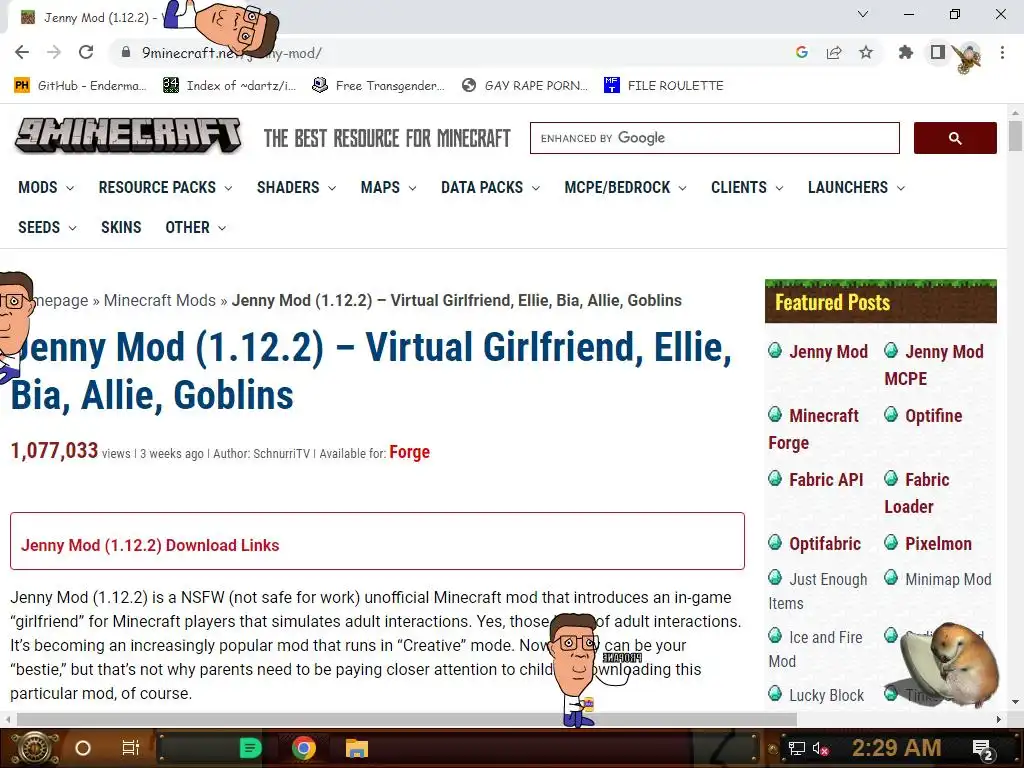The width and height of the screenshot is (1024, 768).
Task: Expand the CLIENTS dropdown menu
Action: [x=747, y=187]
